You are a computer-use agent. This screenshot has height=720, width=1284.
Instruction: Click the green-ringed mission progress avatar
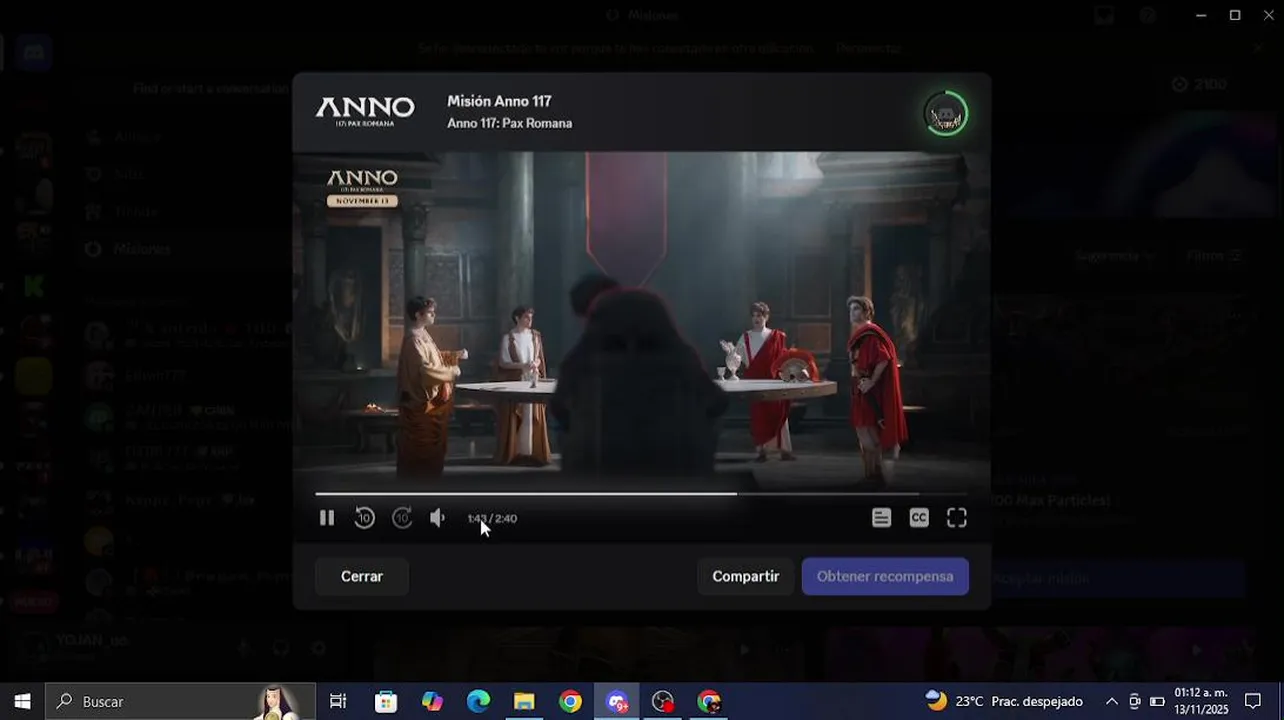[x=945, y=114]
